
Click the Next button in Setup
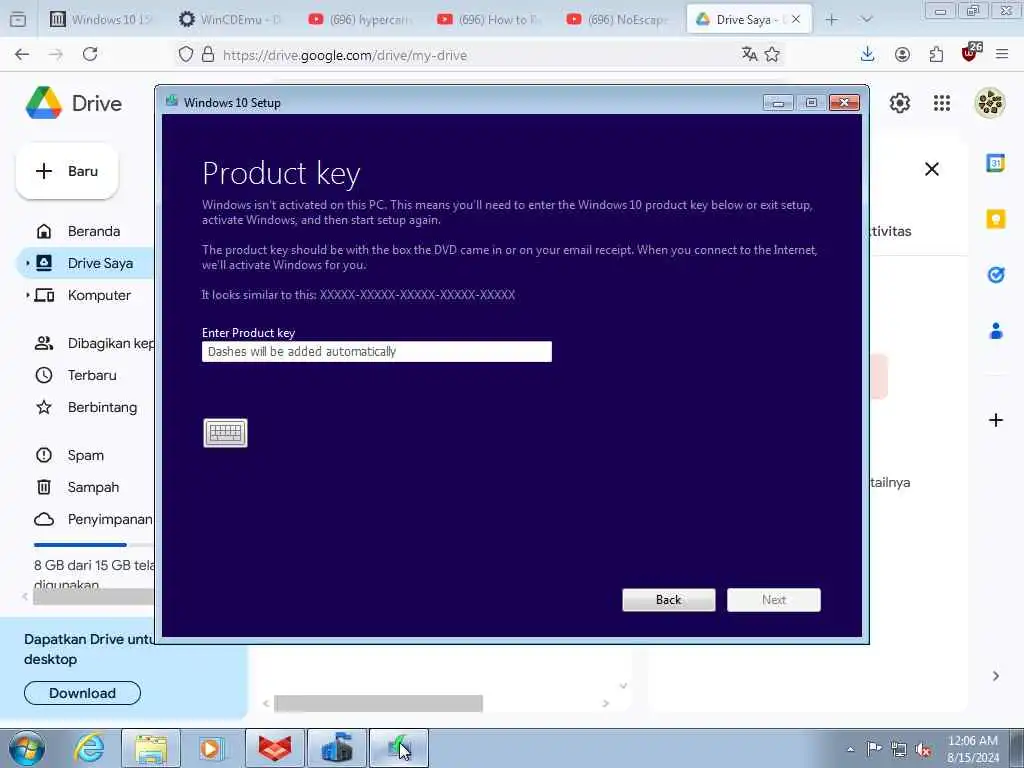774,600
